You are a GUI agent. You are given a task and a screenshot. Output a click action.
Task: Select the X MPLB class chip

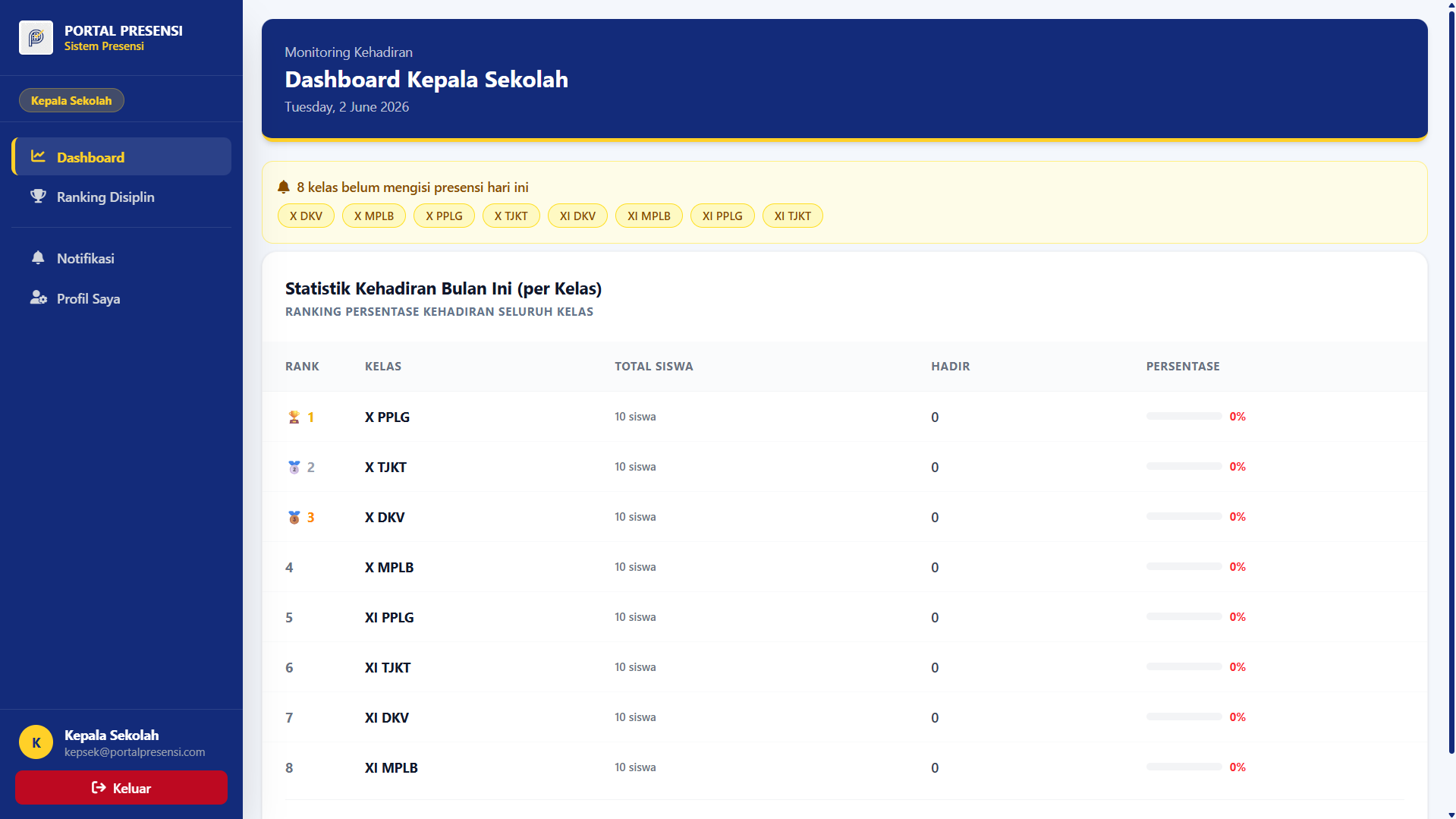pos(374,216)
